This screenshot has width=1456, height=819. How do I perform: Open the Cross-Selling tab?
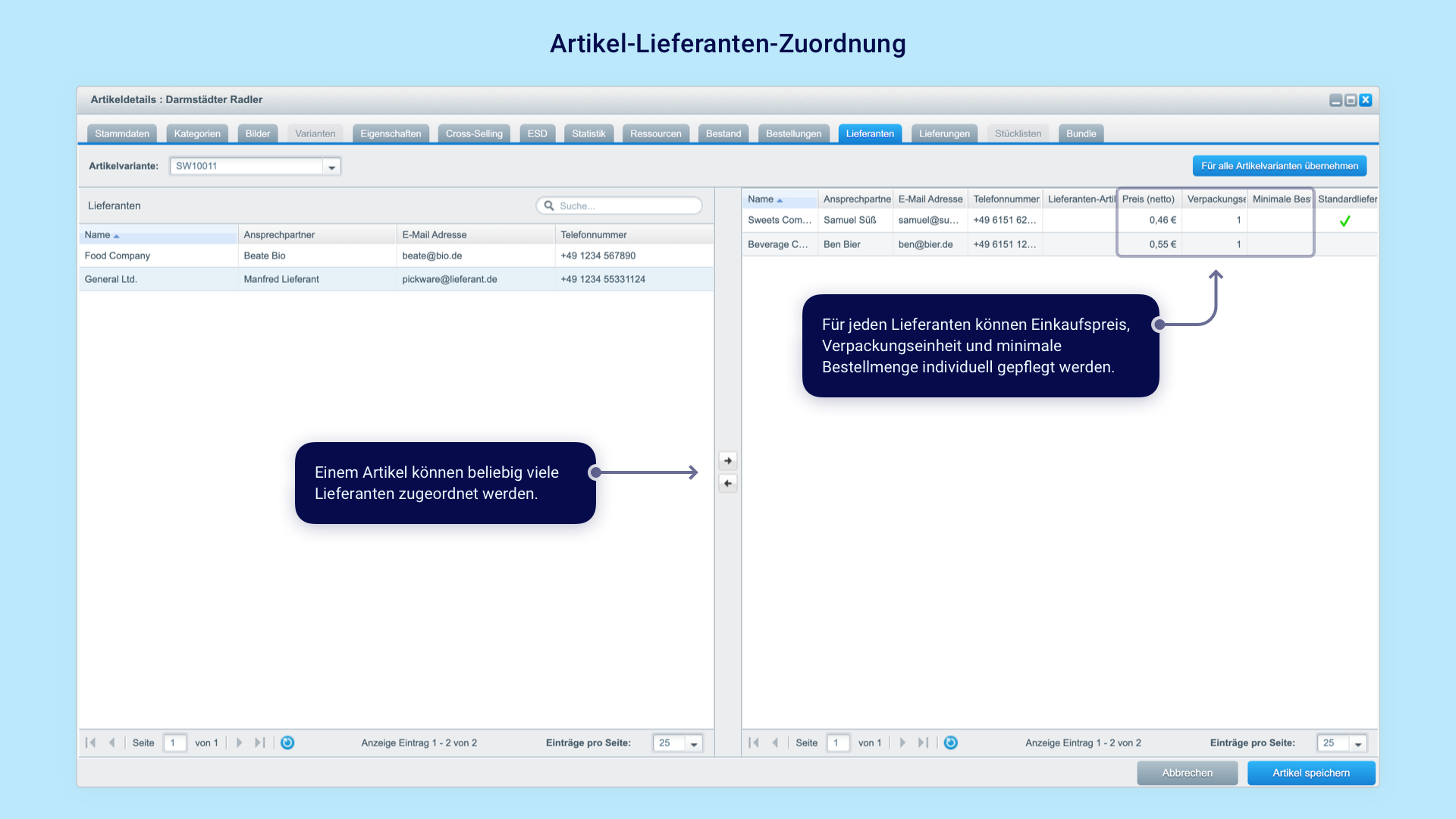[474, 133]
